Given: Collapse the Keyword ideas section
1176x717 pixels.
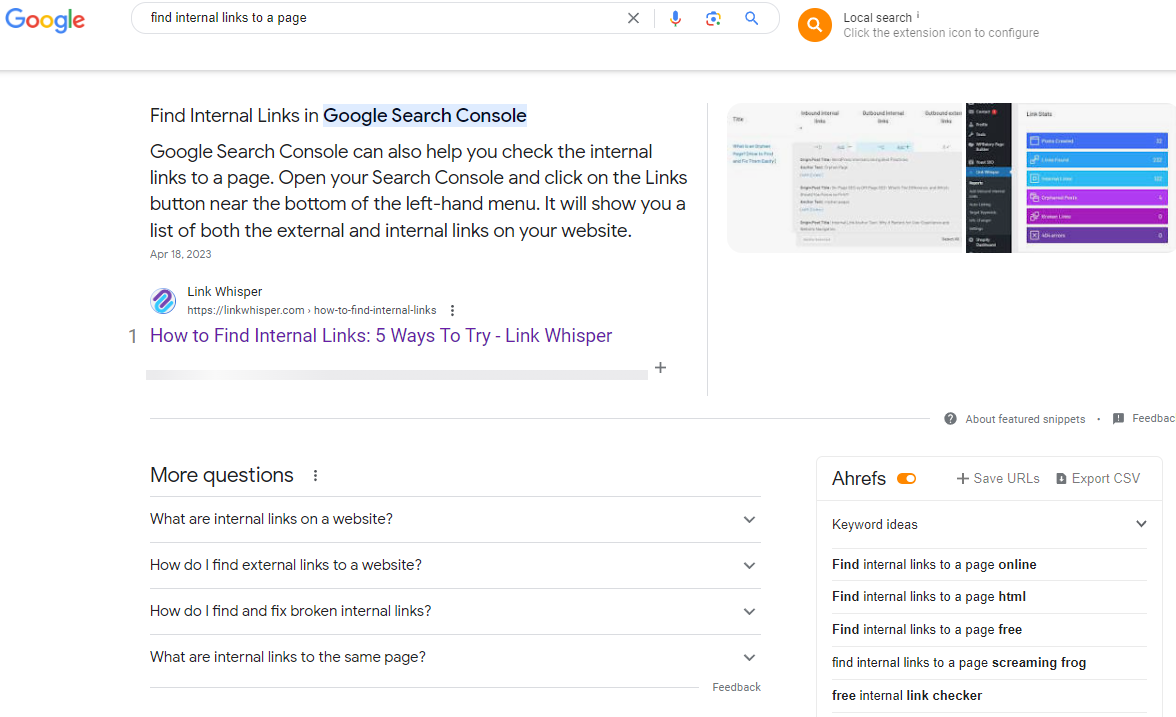Looking at the screenshot, I should pos(1141,524).
